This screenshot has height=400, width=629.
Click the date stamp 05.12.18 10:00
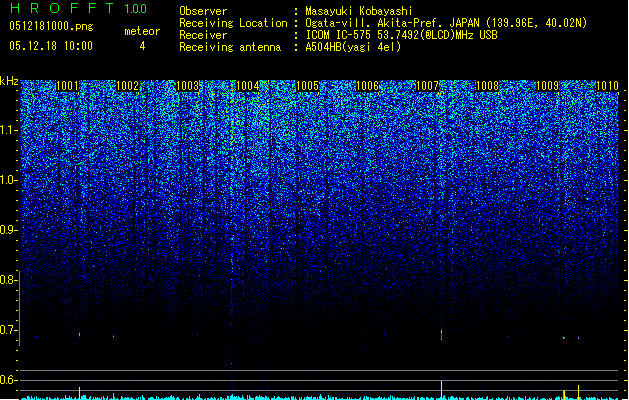coord(51,46)
